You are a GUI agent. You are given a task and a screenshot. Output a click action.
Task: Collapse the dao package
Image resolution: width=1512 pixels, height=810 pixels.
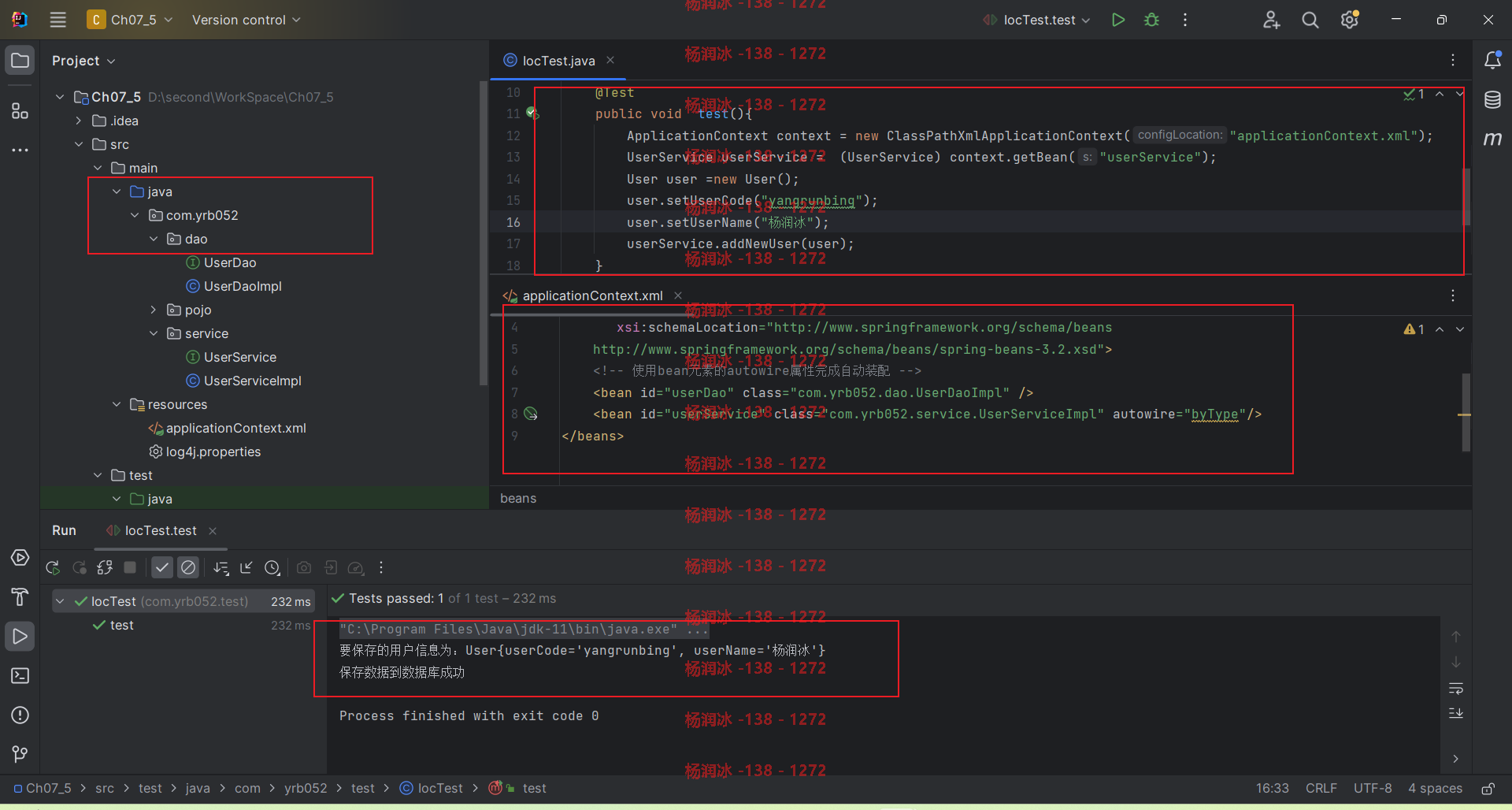click(x=154, y=239)
